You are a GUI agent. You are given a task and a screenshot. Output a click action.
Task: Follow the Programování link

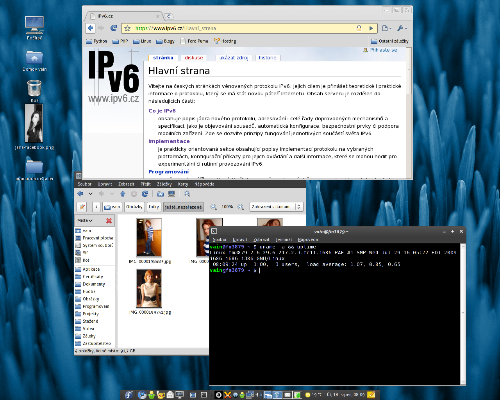click(169, 172)
